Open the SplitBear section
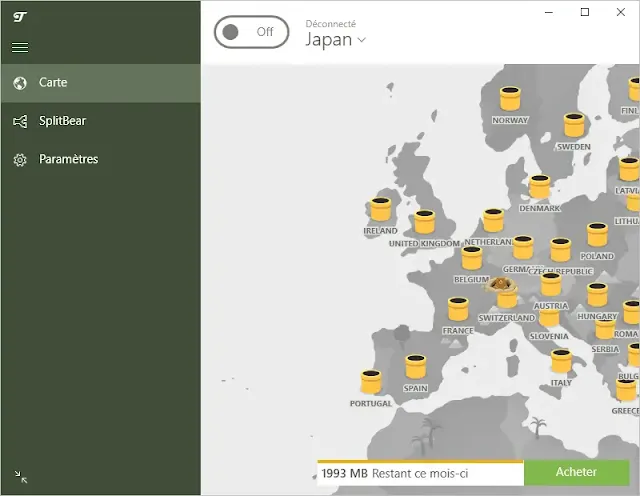Screen dimensions: 640x496 coord(101,121)
